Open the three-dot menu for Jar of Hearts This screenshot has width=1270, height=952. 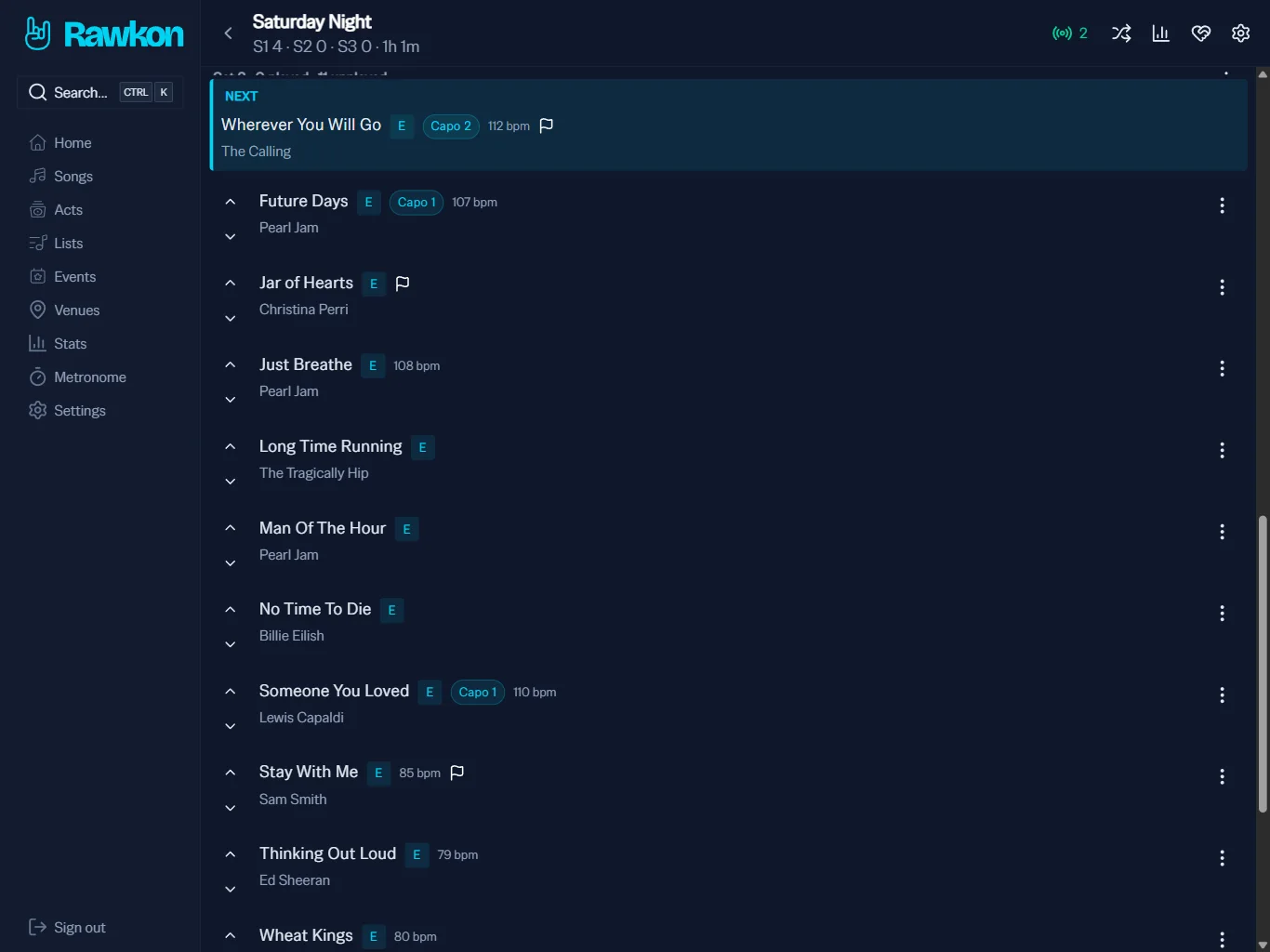coord(1222,287)
